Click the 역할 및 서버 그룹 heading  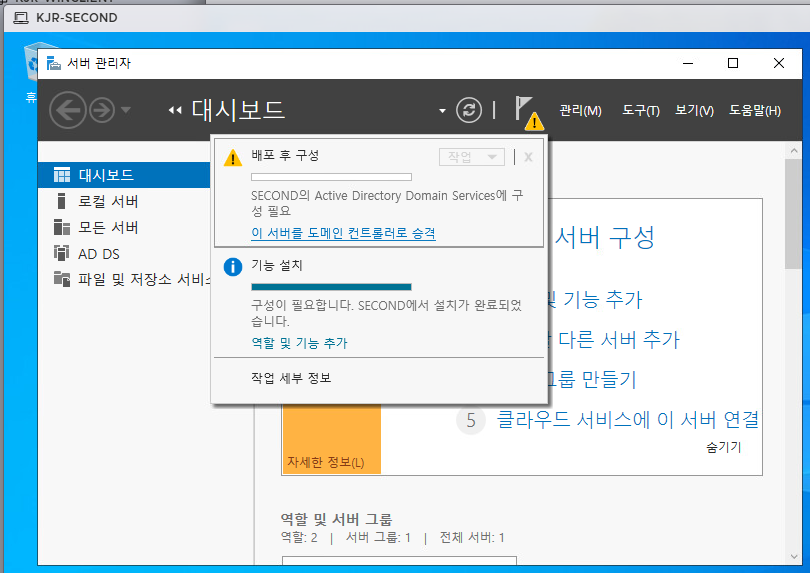[x=336, y=519]
